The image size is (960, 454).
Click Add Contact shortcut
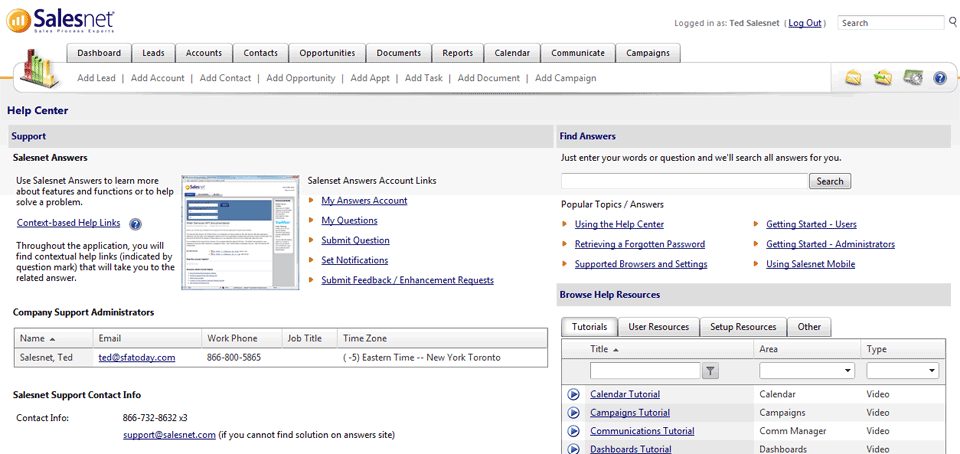click(225, 78)
